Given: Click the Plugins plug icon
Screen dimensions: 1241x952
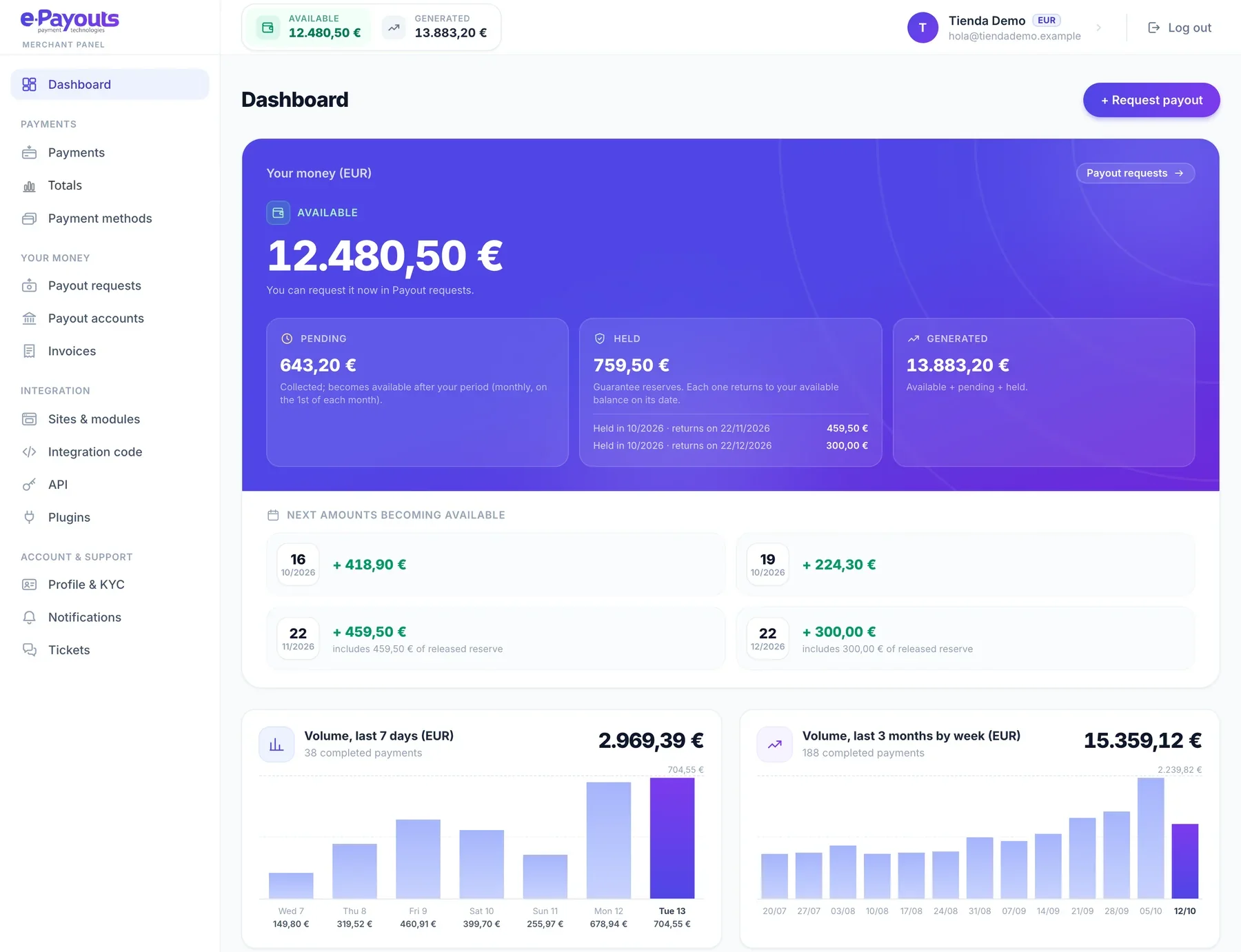Looking at the screenshot, I should tap(29, 518).
